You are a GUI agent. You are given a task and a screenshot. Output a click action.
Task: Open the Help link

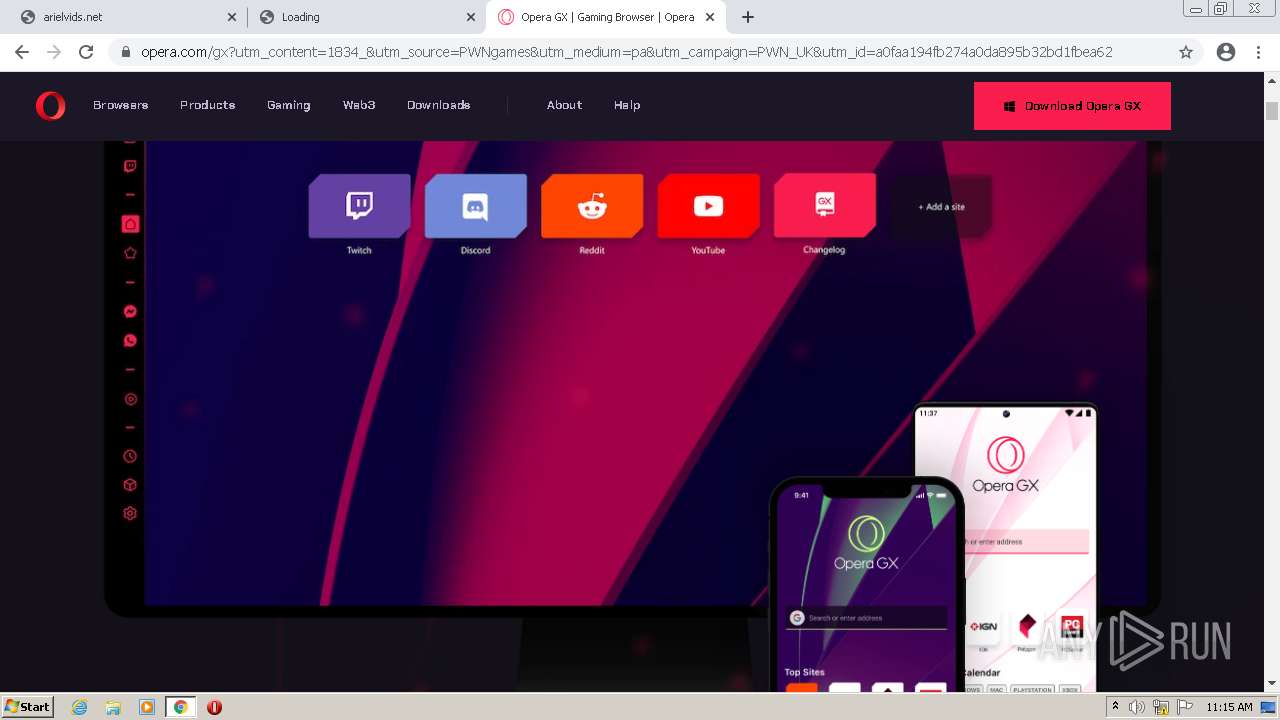point(627,105)
